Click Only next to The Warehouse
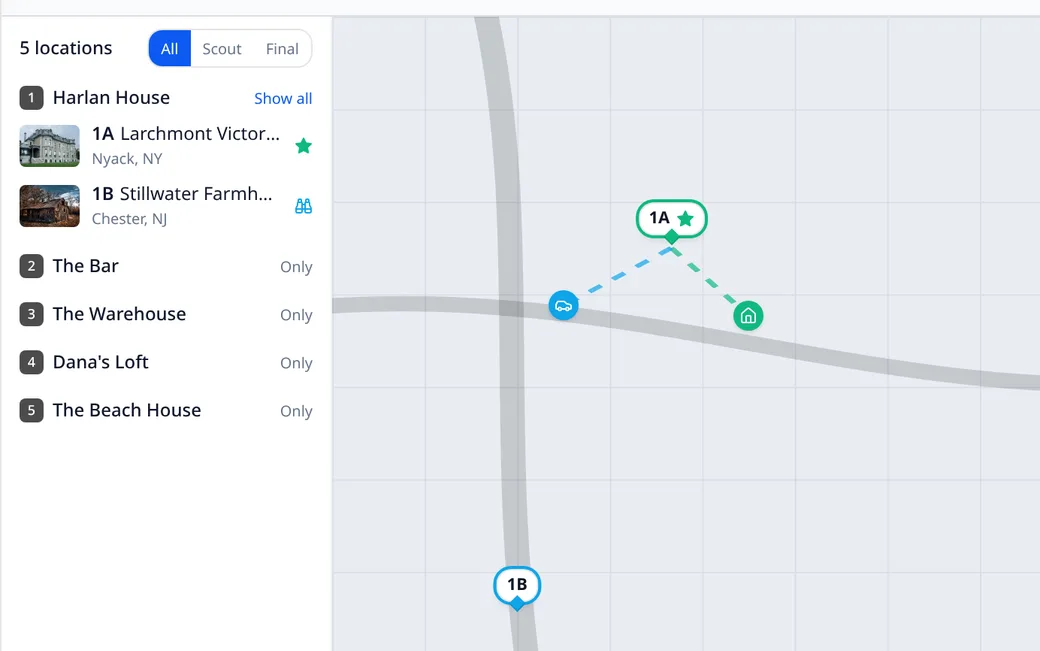The width and height of the screenshot is (1040, 651). pyautogui.click(x=296, y=315)
